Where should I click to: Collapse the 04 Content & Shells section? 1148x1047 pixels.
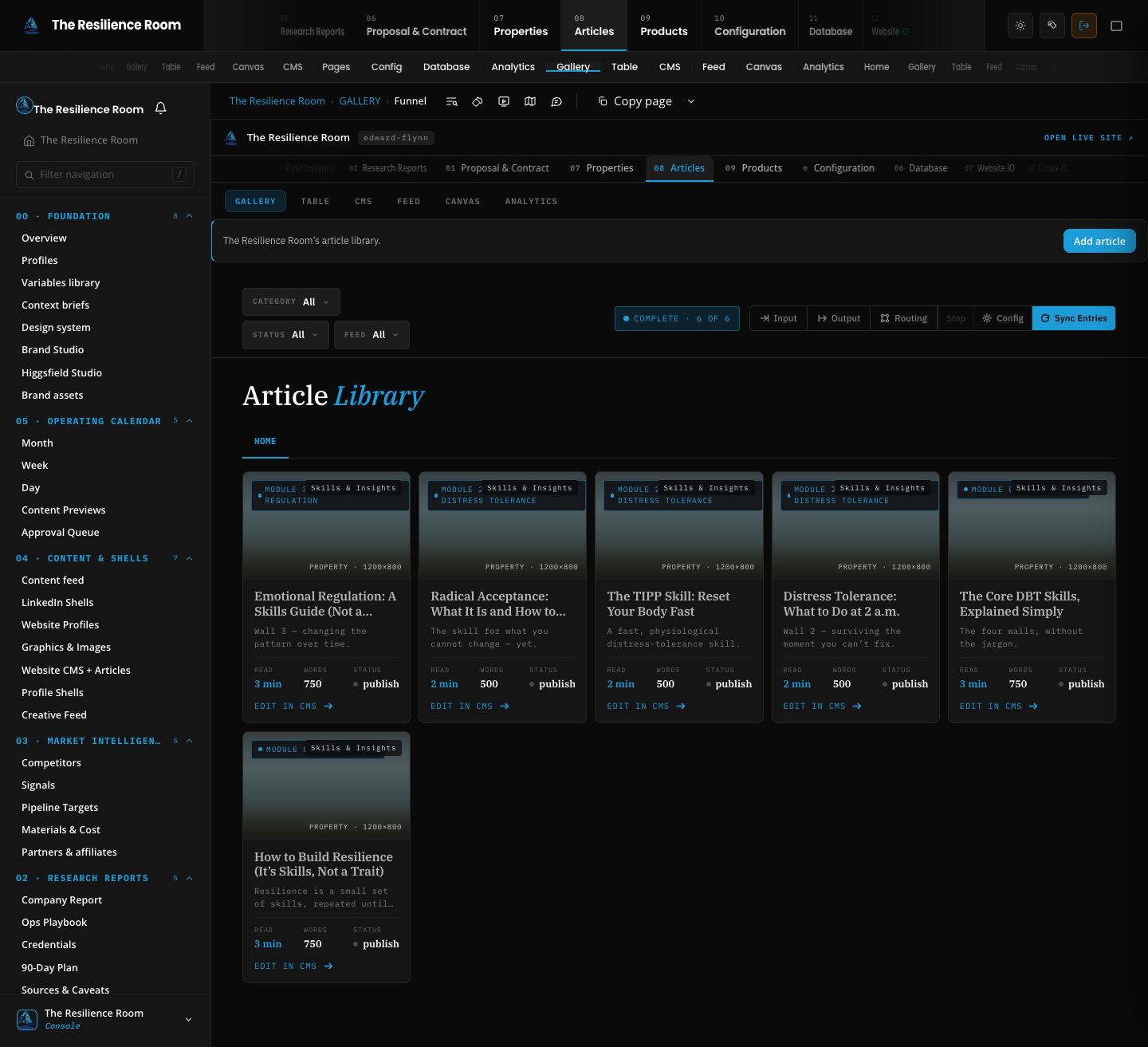click(189, 558)
